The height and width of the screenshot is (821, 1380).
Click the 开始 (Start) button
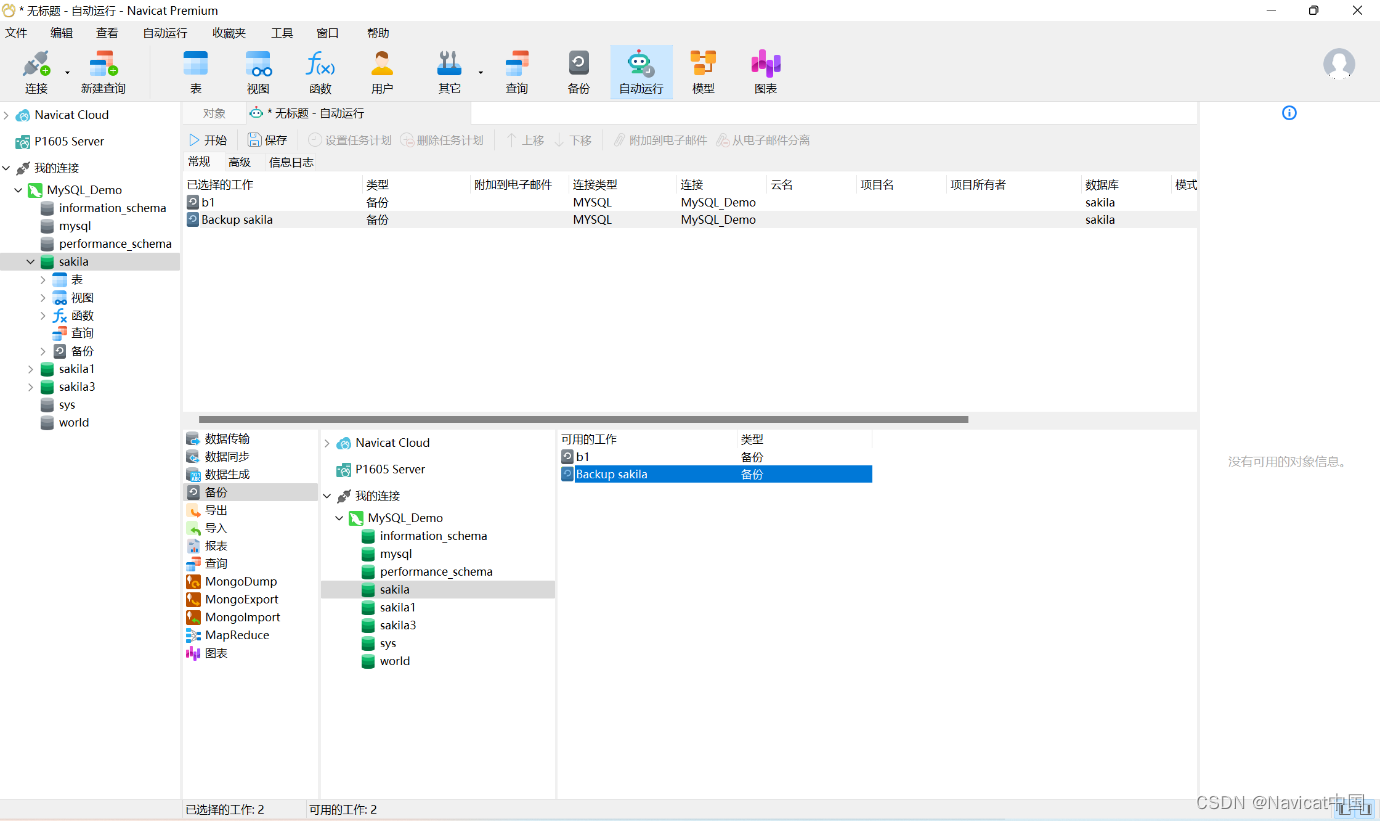208,140
